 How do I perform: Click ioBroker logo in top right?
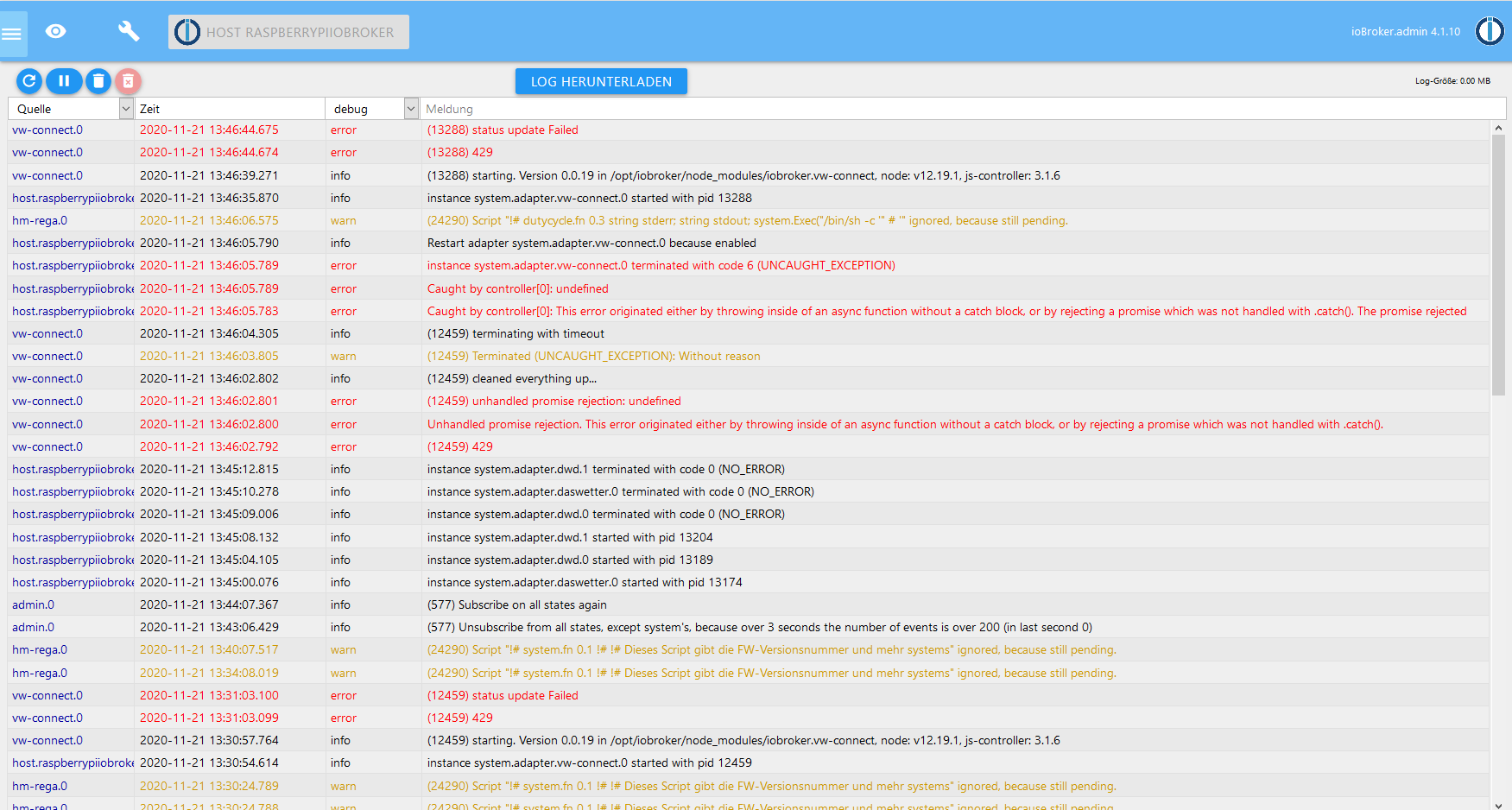point(1490,31)
